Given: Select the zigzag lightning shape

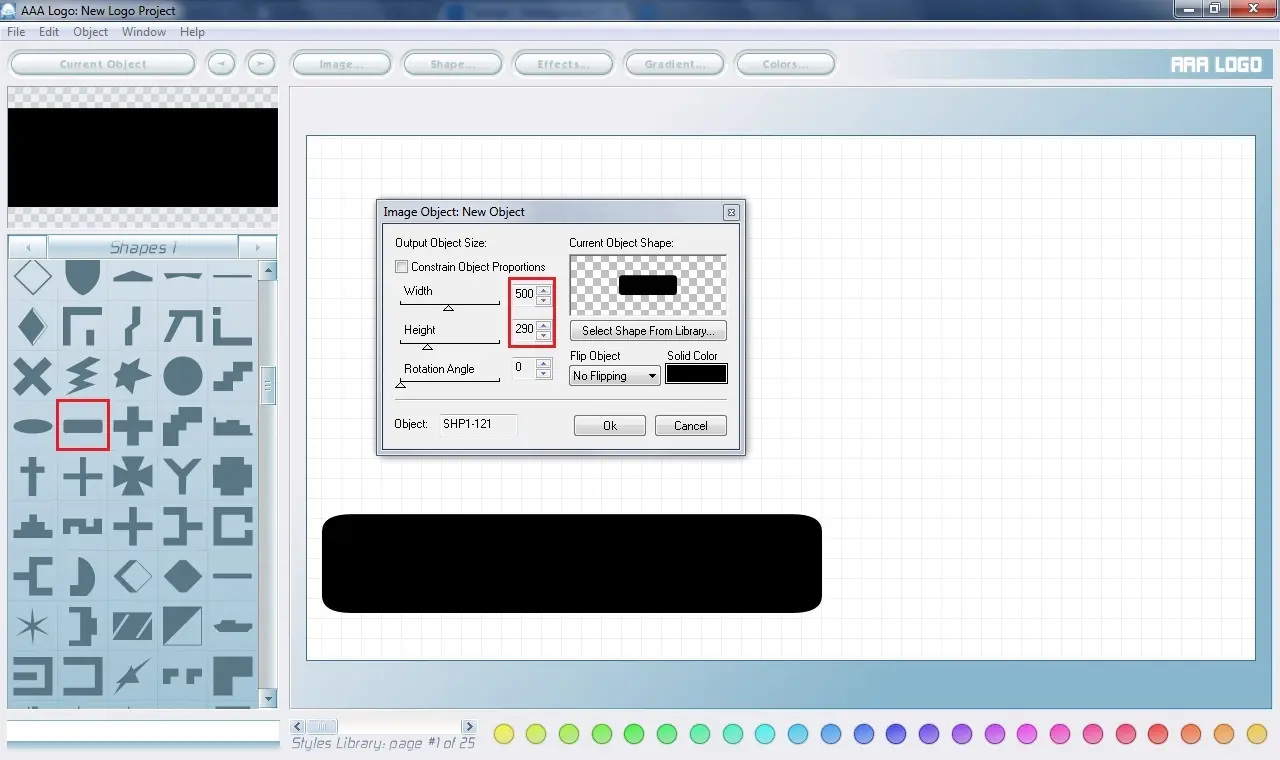Looking at the screenshot, I should tap(83, 377).
